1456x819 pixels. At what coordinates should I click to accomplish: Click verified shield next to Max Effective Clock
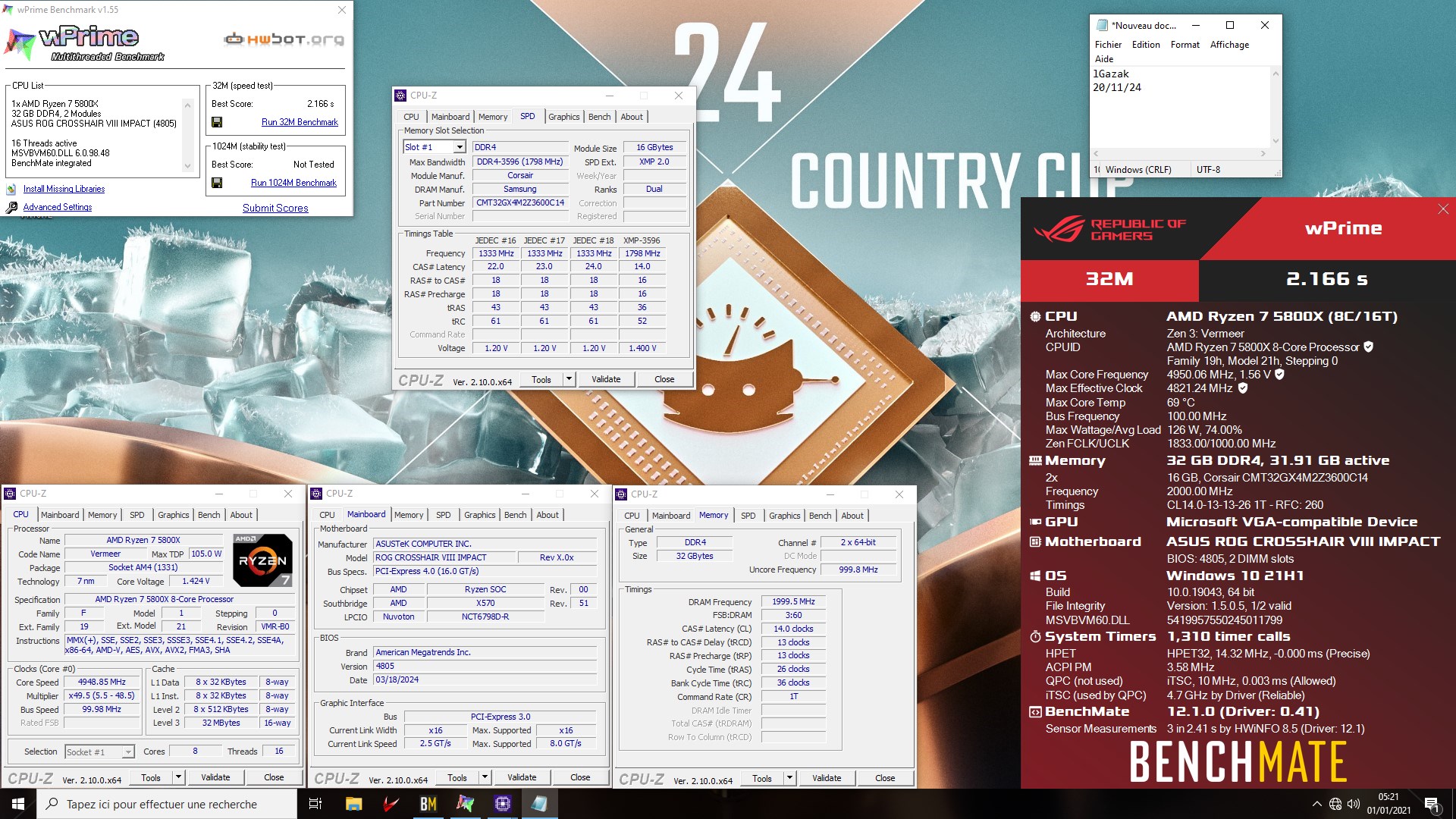pyautogui.click(x=1243, y=388)
